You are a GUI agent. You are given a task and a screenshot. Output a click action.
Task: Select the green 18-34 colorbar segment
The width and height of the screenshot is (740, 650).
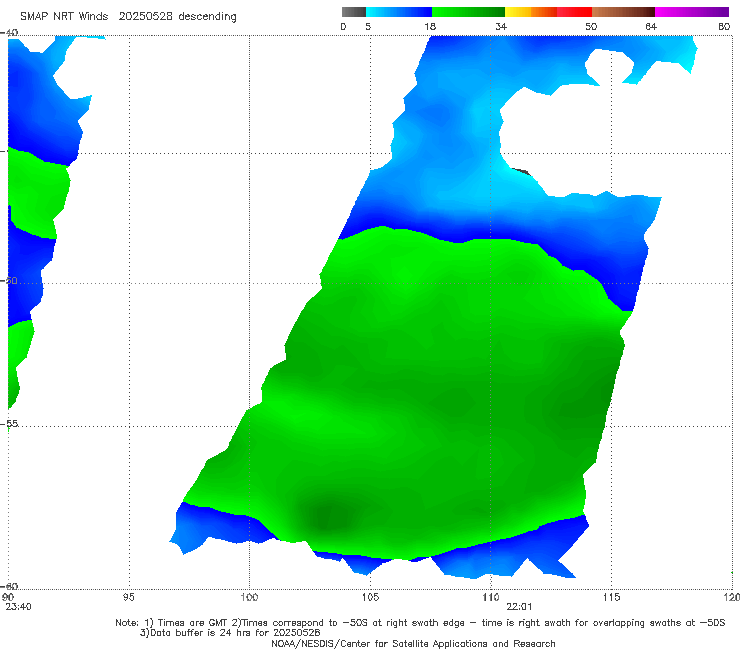click(x=468, y=12)
